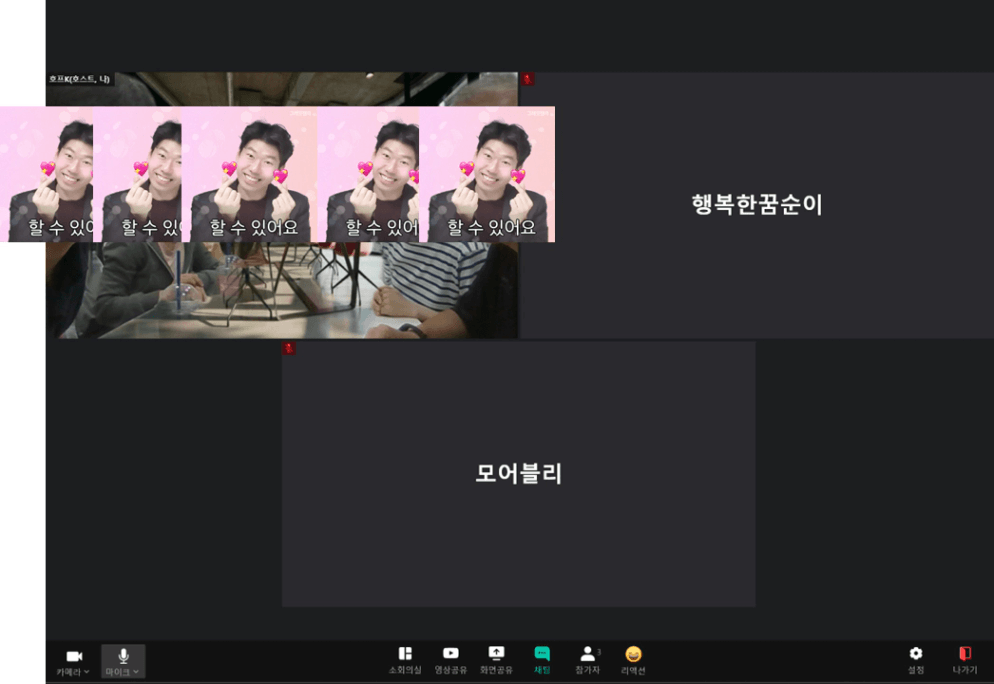994x684 pixels.
Task: Show the 참가자 participants list
Action: pyautogui.click(x=587, y=659)
